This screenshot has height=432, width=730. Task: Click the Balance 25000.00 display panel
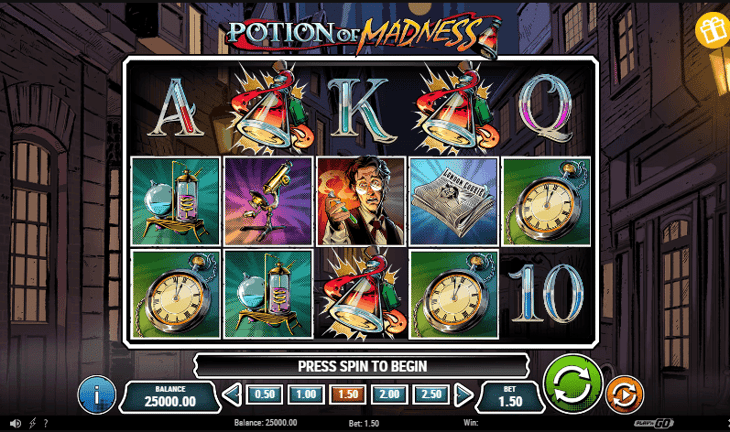170,396
